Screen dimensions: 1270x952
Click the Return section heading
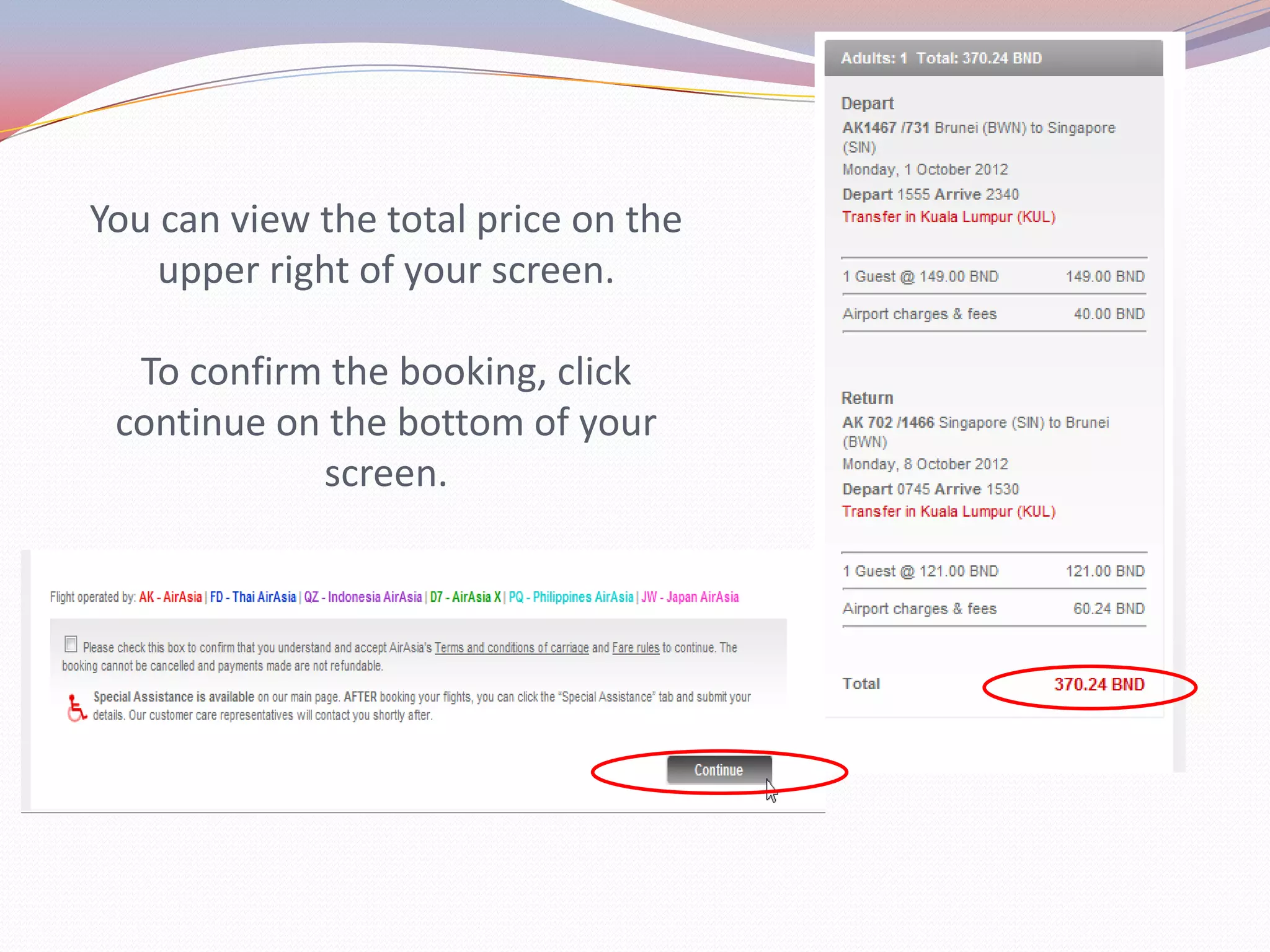click(867, 398)
